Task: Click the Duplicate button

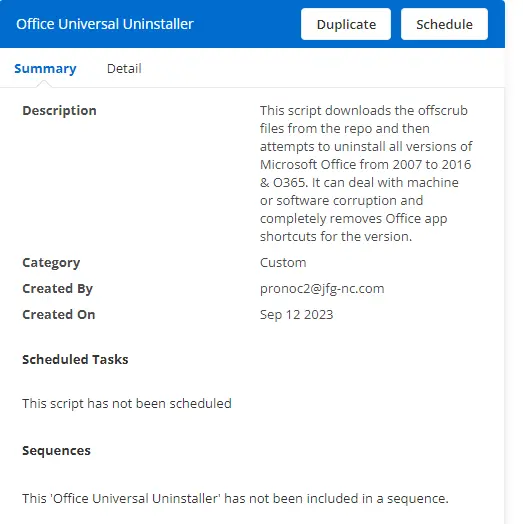Action: point(346,24)
